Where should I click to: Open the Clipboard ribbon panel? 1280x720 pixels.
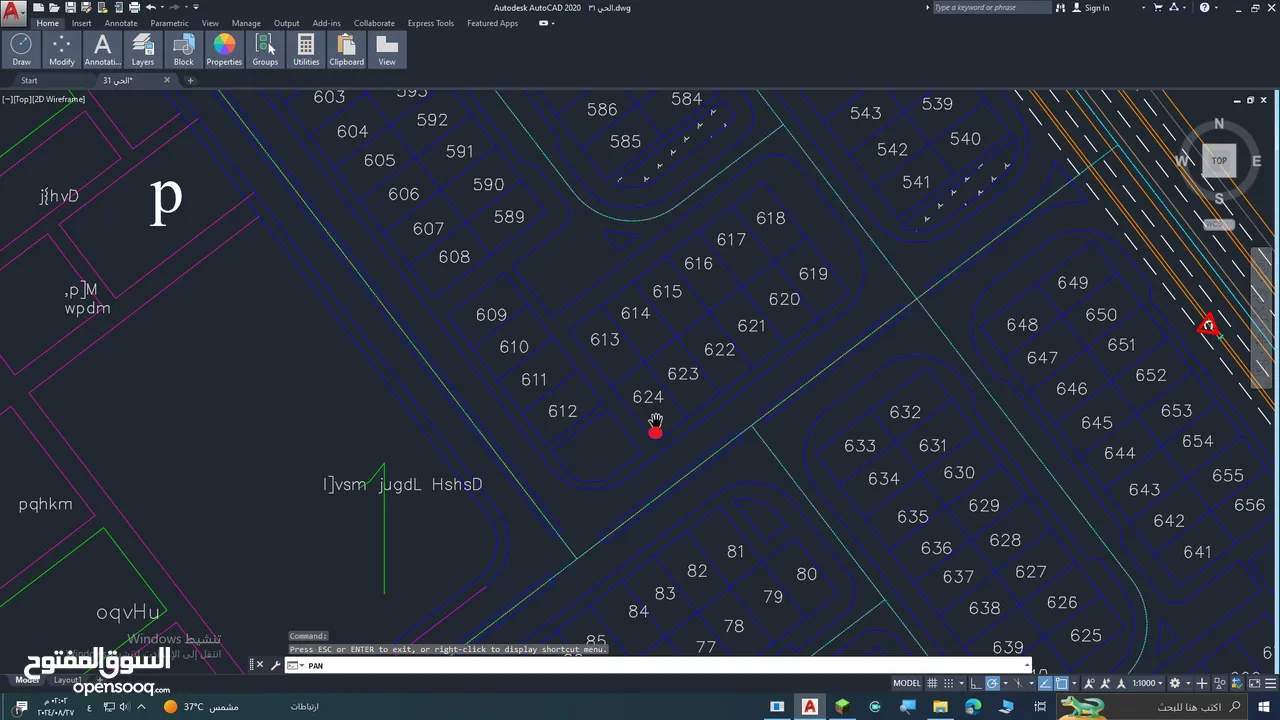[x=347, y=50]
